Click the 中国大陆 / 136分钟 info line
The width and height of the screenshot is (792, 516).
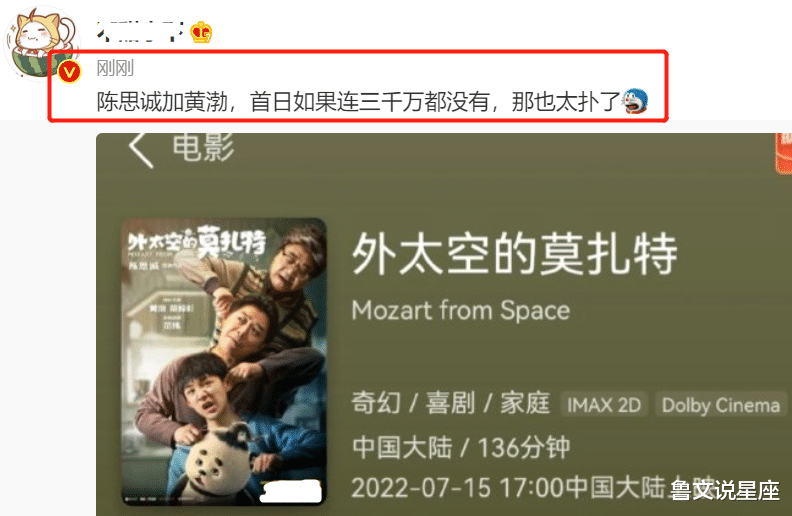click(461, 447)
